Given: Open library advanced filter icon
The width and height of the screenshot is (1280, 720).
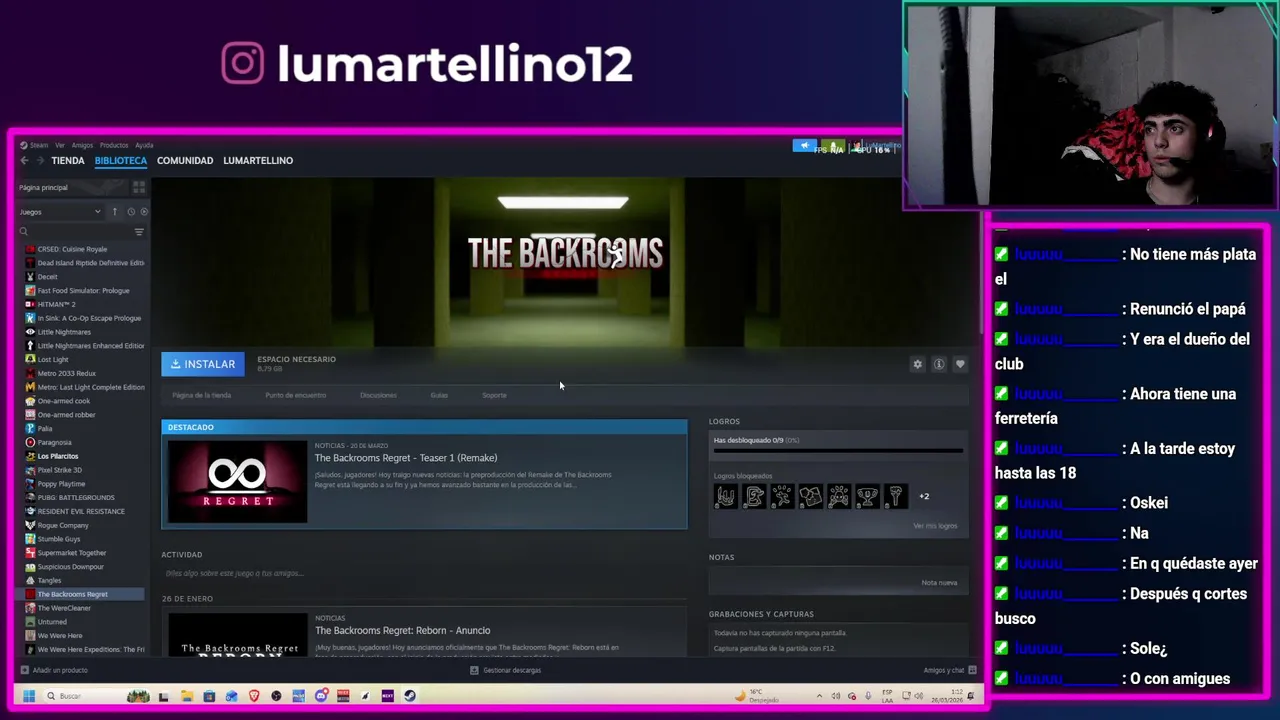Looking at the screenshot, I should point(139,232).
